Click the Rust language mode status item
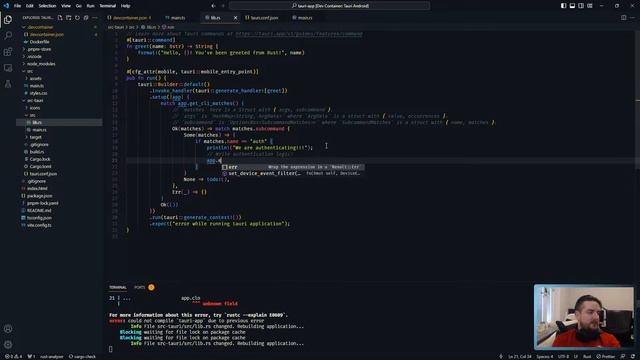Image resolution: width=640 pixels, height=360 pixels. click(587, 356)
